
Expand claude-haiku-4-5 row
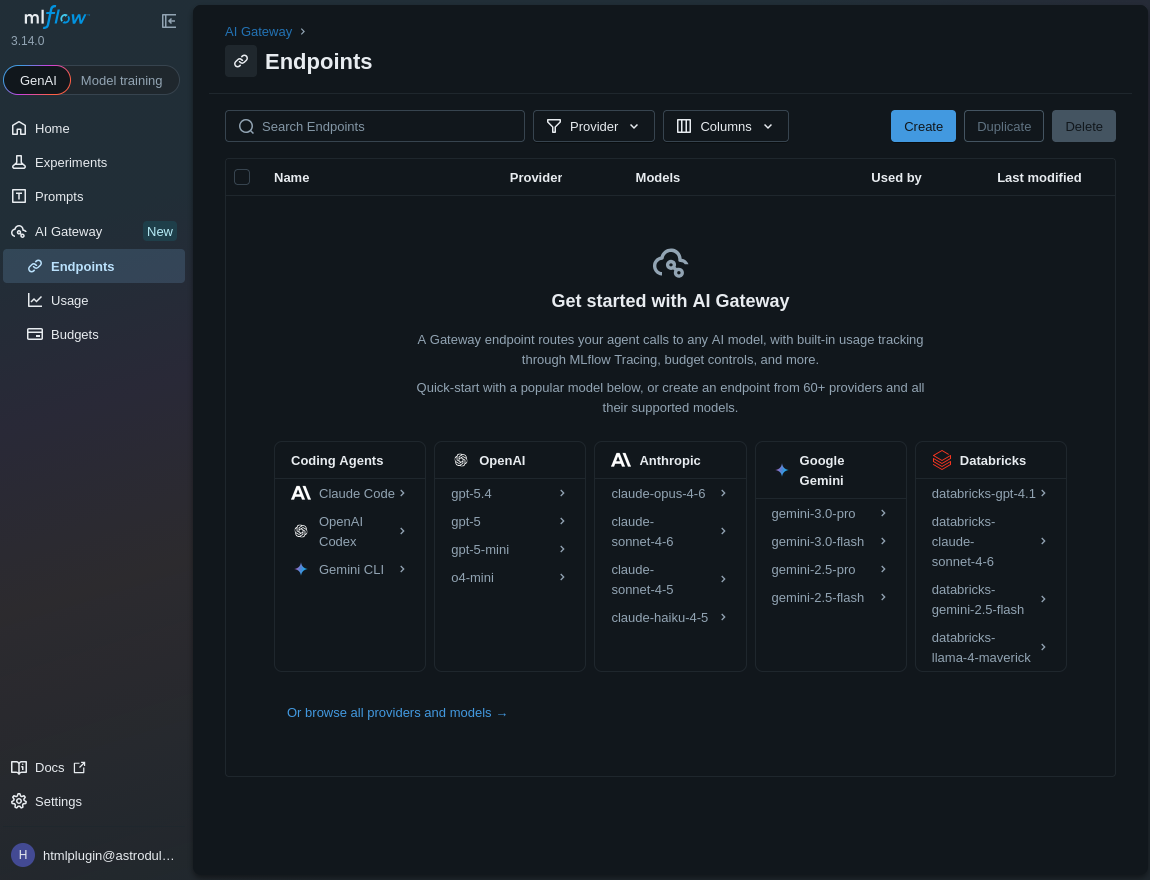pyautogui.click(x=670, y=617)
